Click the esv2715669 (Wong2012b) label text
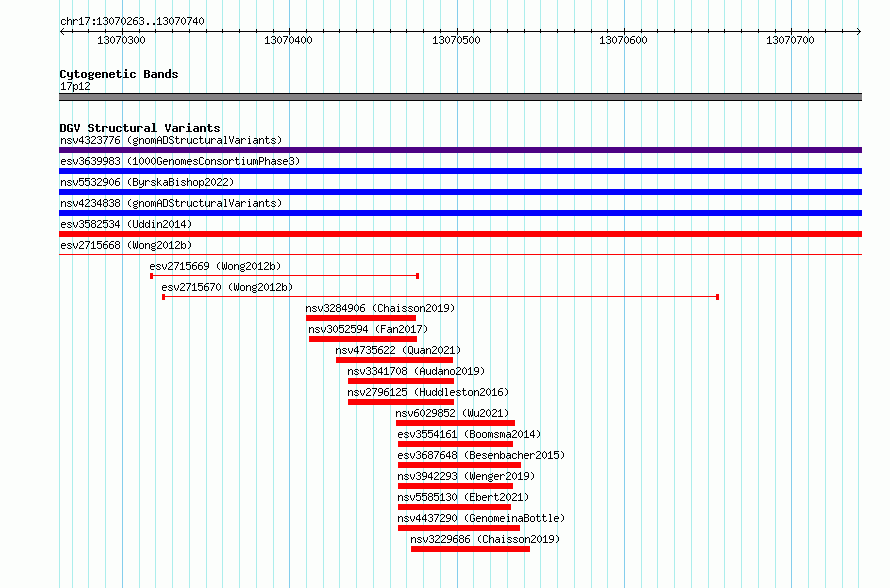 [215, 266]
